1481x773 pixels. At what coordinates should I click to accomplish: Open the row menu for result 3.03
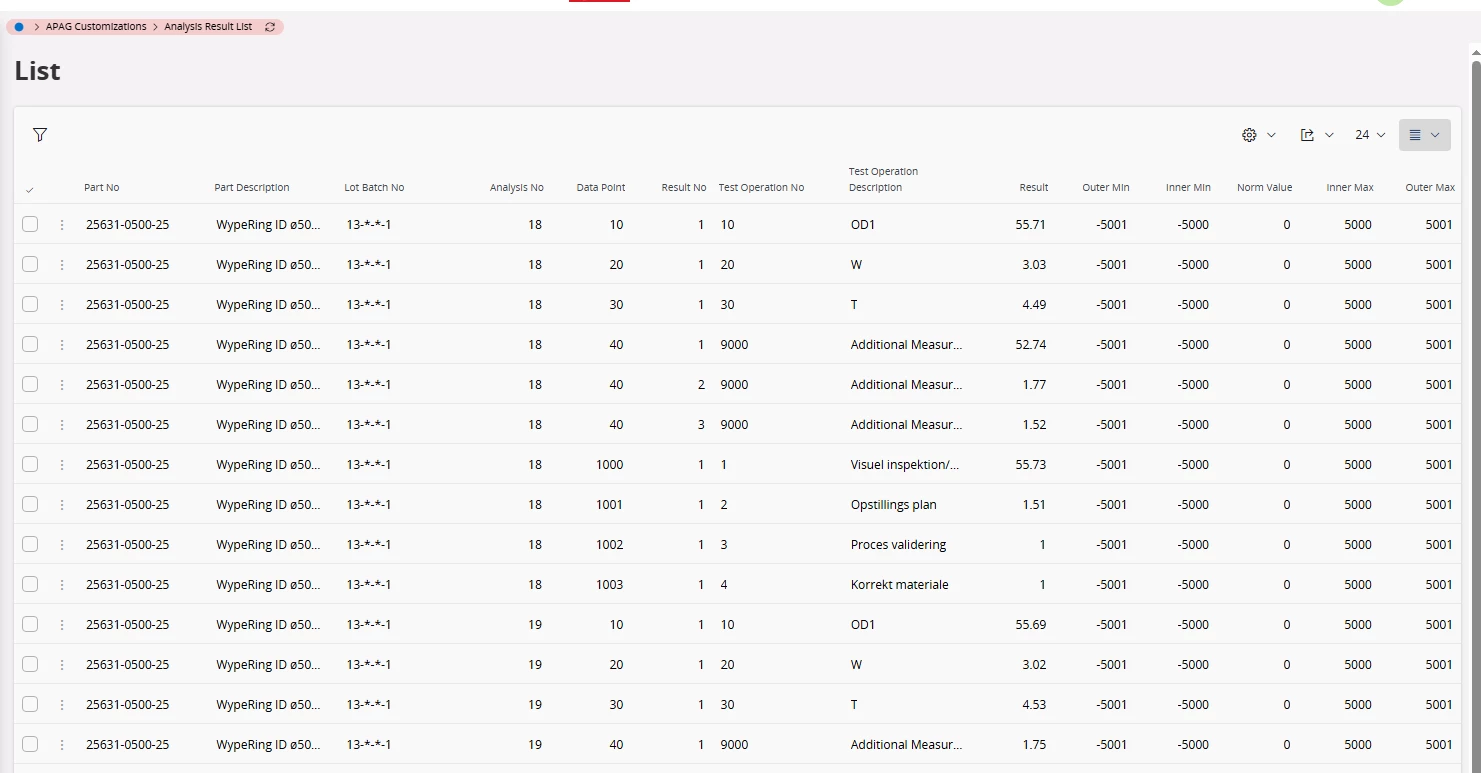coord(62,265)
